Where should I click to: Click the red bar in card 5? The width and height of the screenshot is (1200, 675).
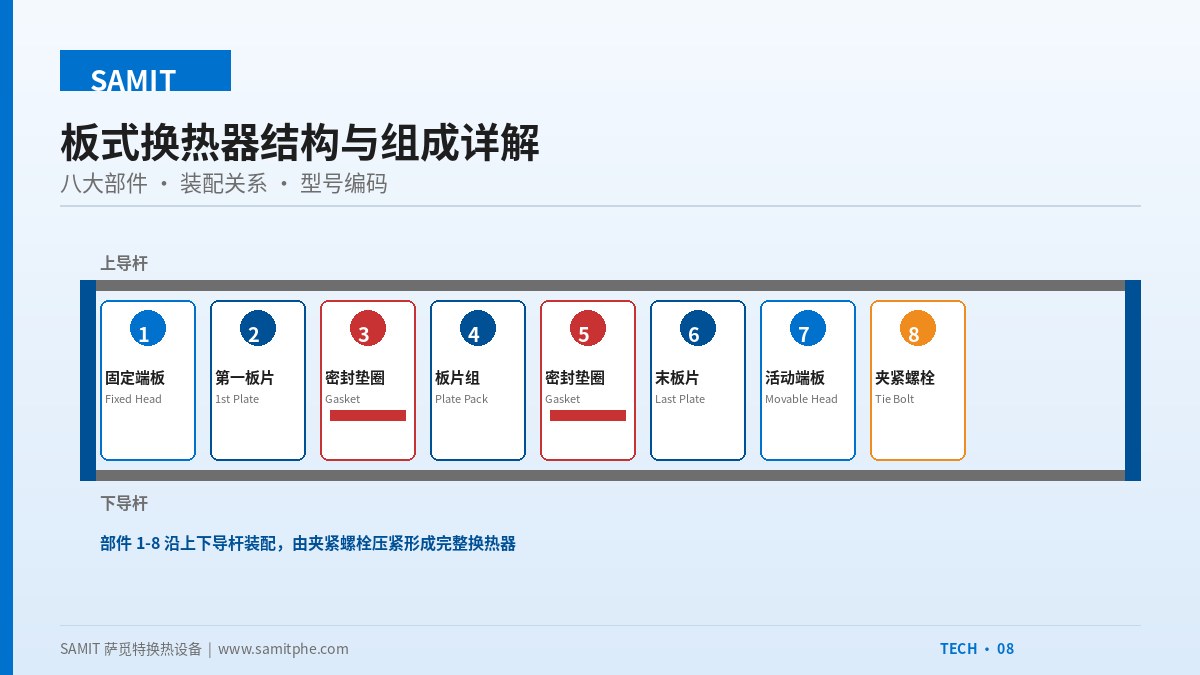pos(588,415)
